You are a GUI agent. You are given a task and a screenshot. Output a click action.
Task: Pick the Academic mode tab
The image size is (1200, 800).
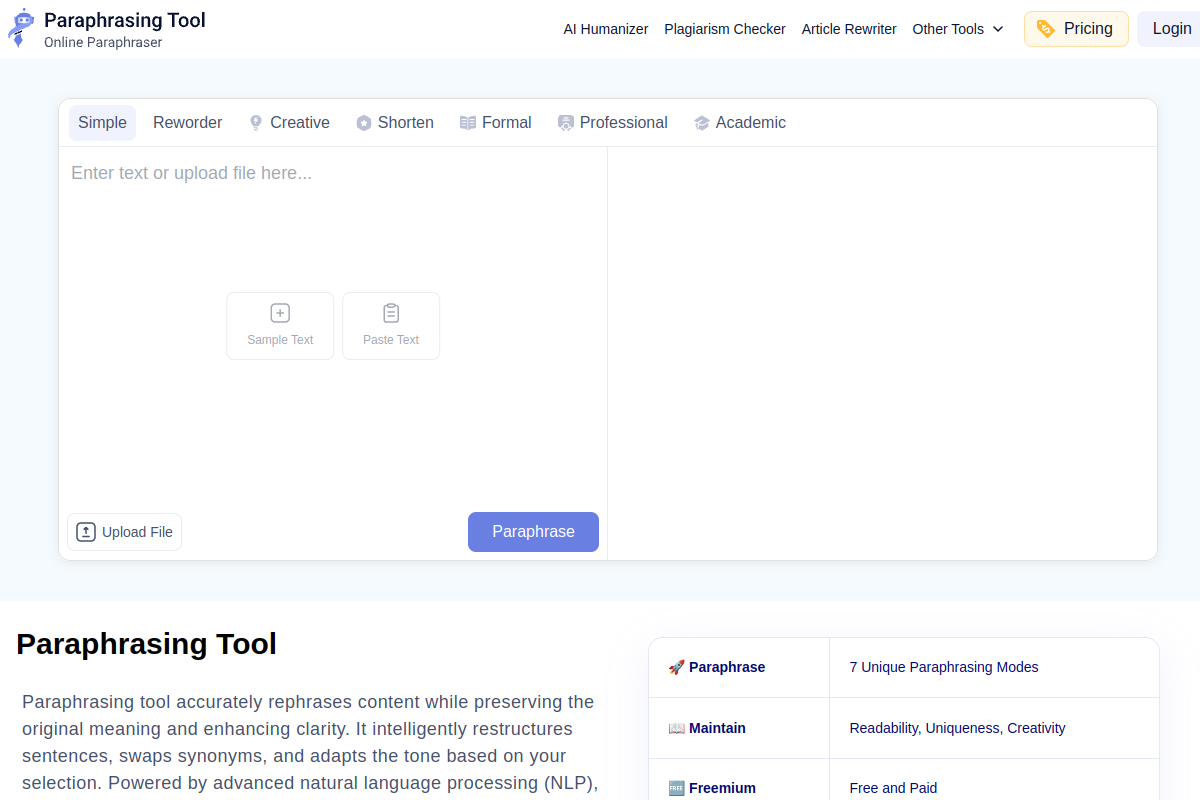click(740, 123)
